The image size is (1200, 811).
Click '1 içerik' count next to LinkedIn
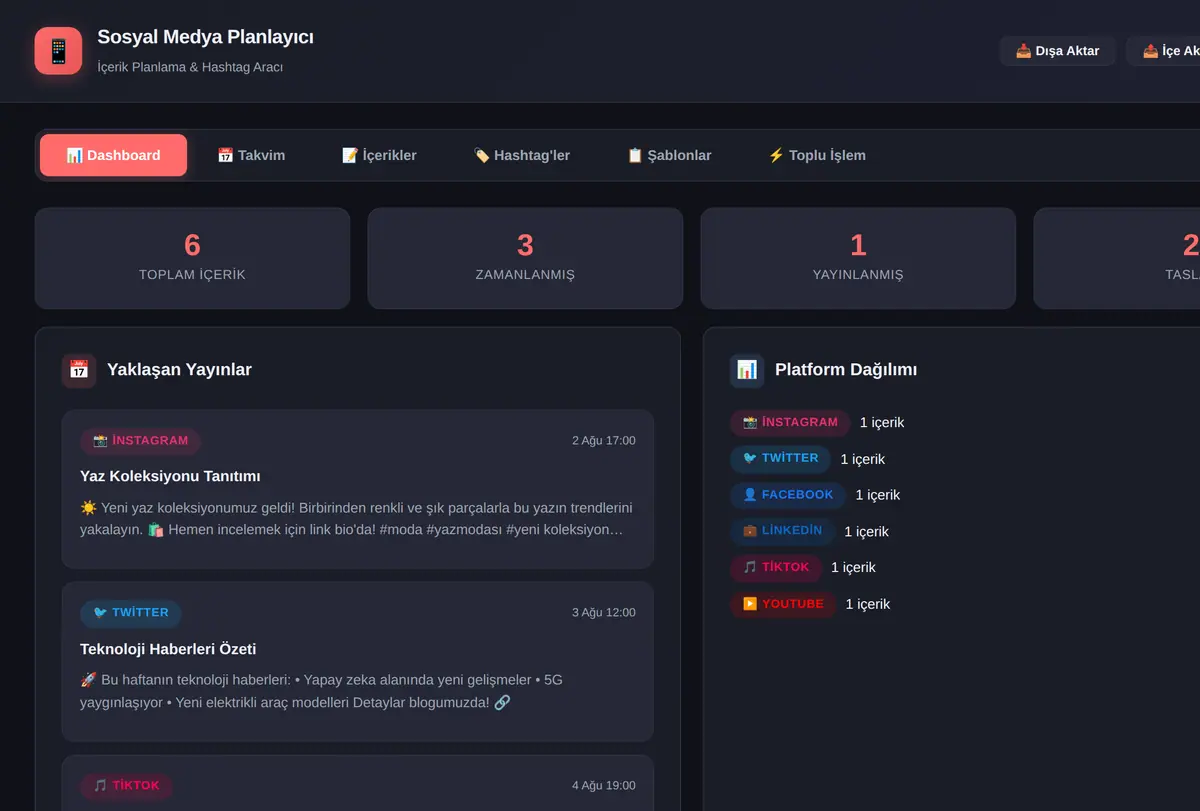coord(867,532)
